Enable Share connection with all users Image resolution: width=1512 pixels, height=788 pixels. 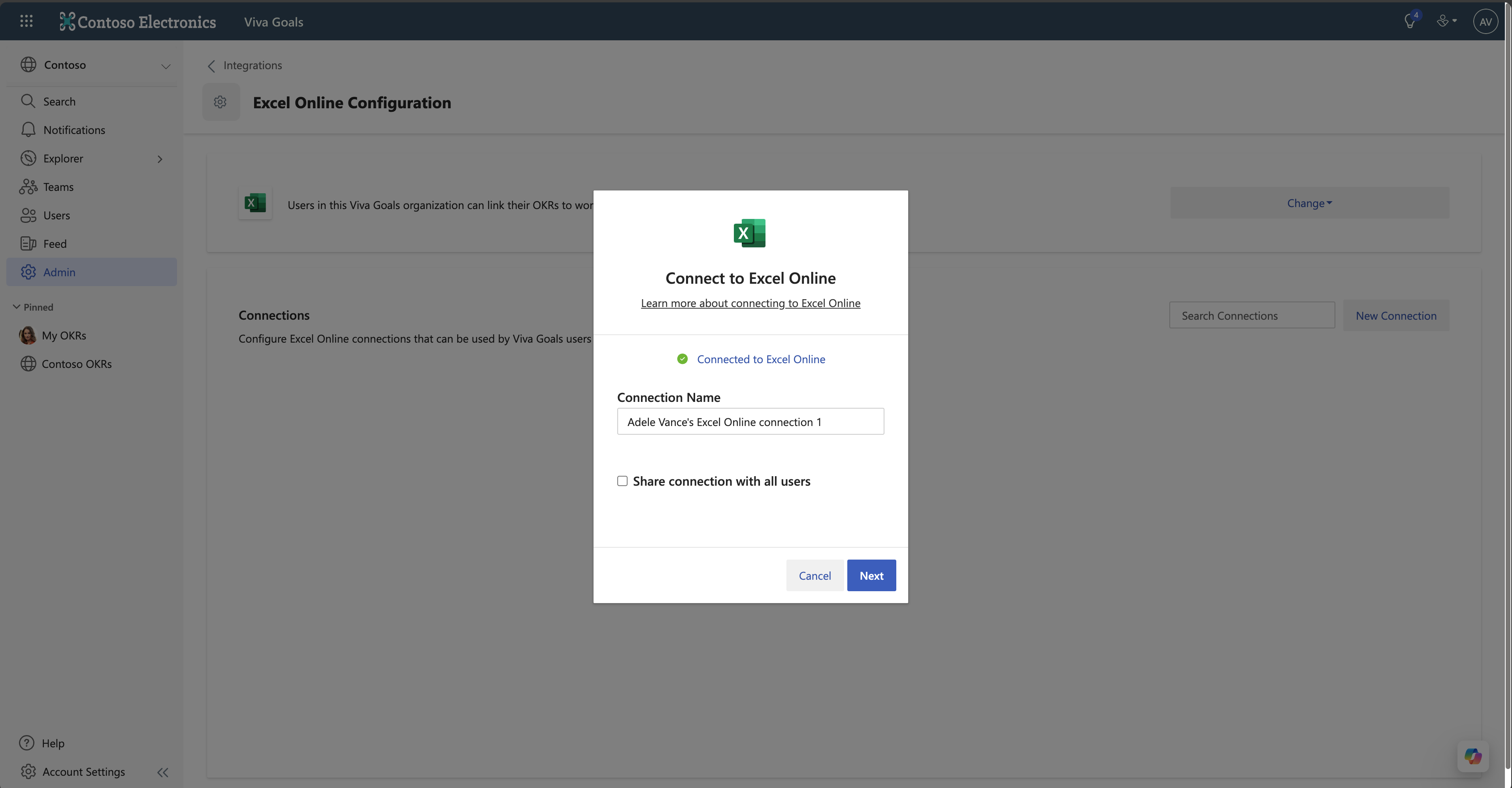tap(622, 481)
